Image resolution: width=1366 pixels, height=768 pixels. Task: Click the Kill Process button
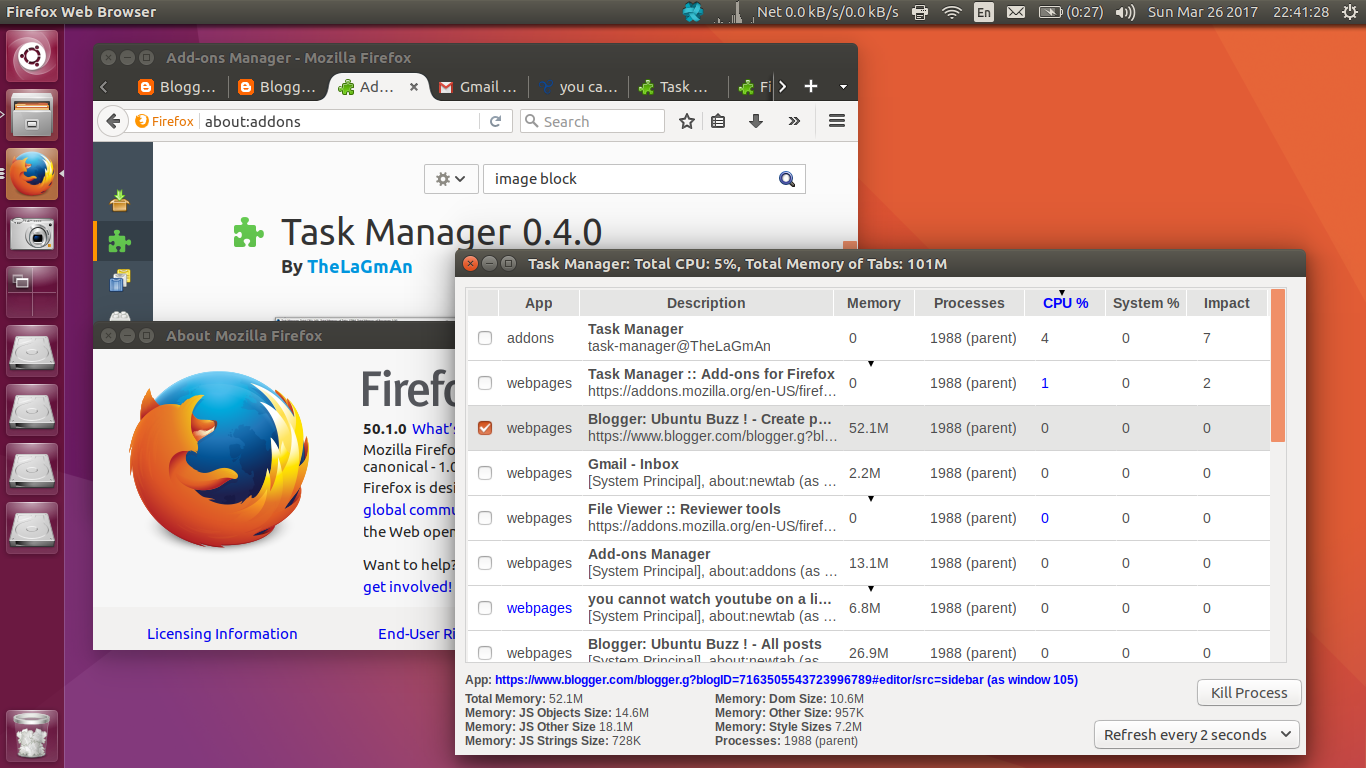(x=1249, y=693)
